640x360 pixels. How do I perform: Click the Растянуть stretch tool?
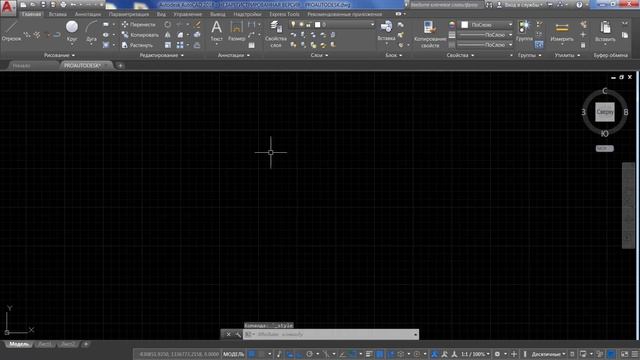(138, 45)
